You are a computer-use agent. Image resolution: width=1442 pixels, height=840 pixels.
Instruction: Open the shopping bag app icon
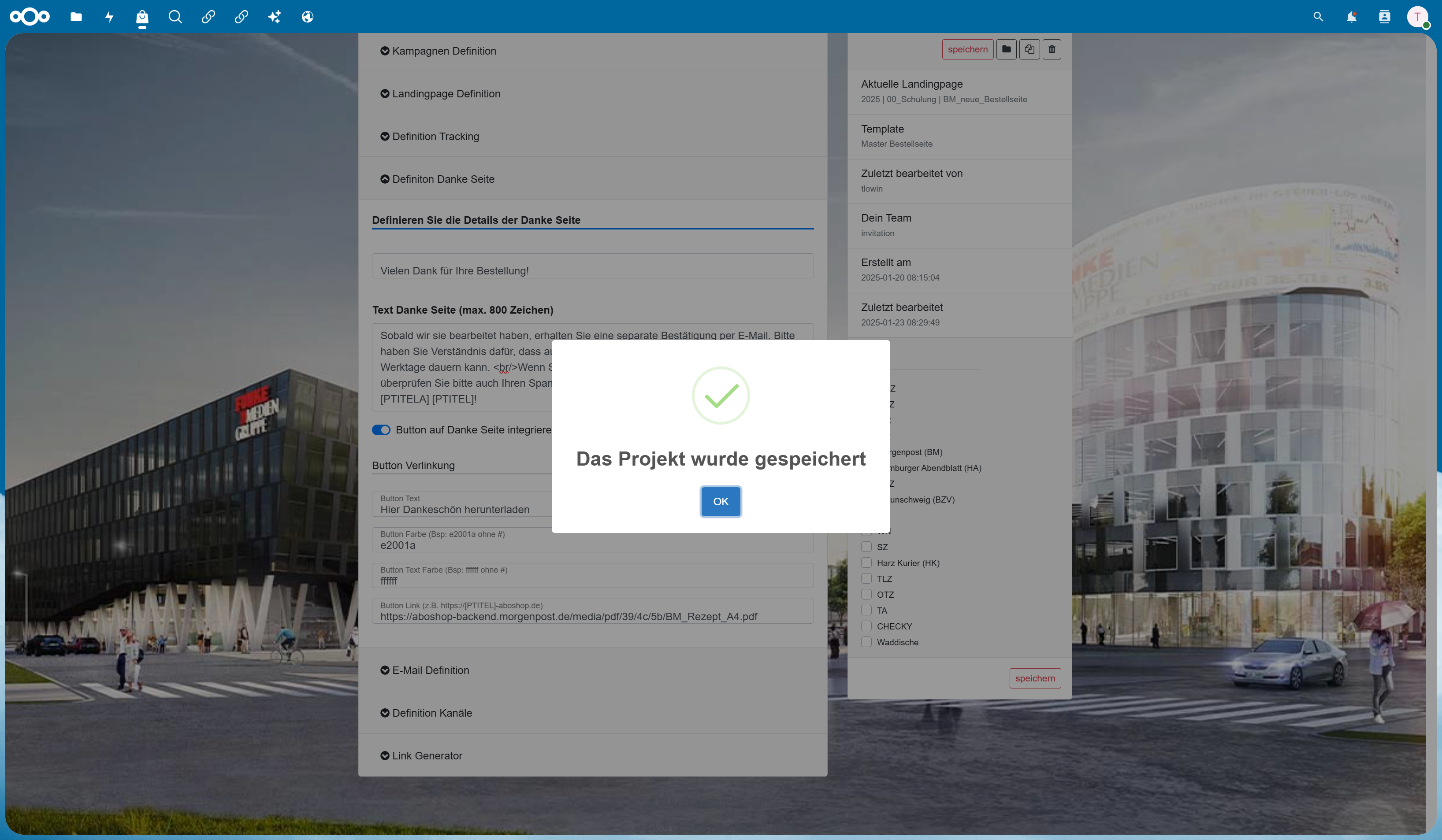[x=142, y=17]
